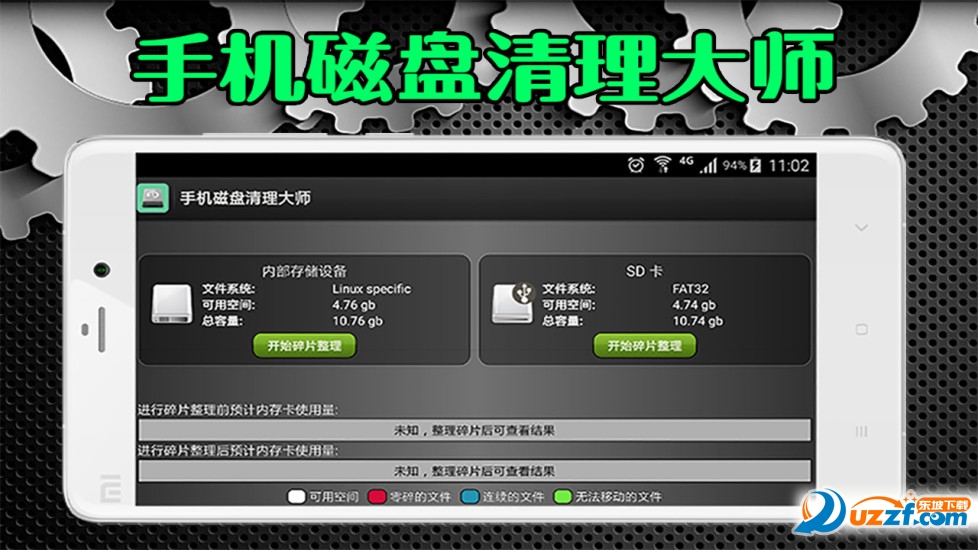Image resolution: width=978 pixels, height=550 pixels.
Task: Click the 进行碎片整理后预计内存卡使用量 label
Action: coord(238,450)
